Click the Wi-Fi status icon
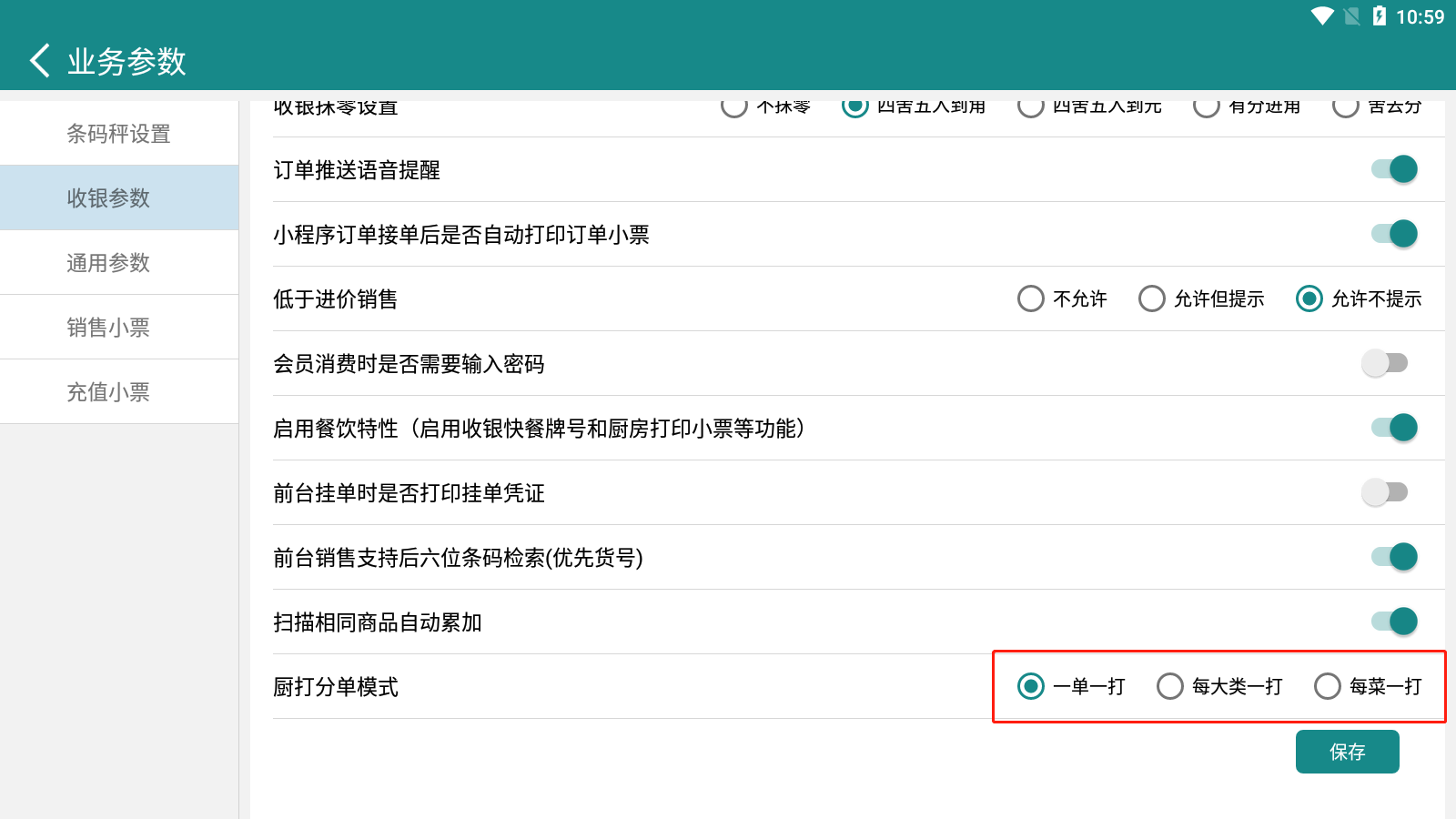Viewport: 1456px width, 819px height. coord(1321,16)
